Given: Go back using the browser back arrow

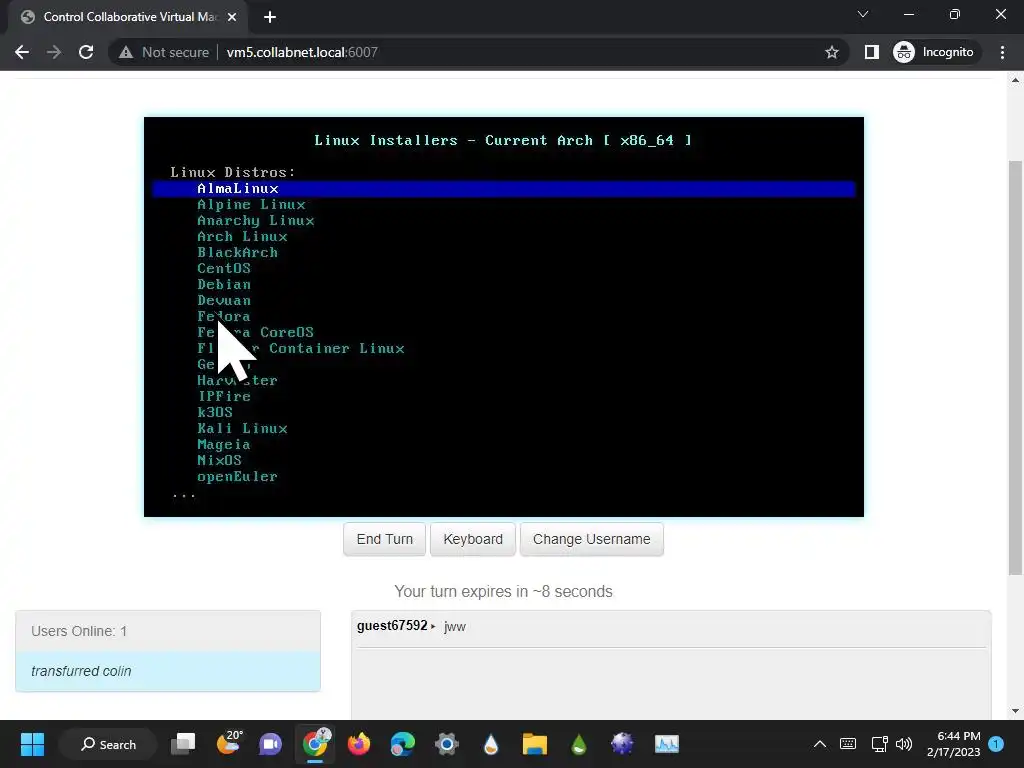Looking at the screenshot, I should pyautogui.click(x=22, y=52).
